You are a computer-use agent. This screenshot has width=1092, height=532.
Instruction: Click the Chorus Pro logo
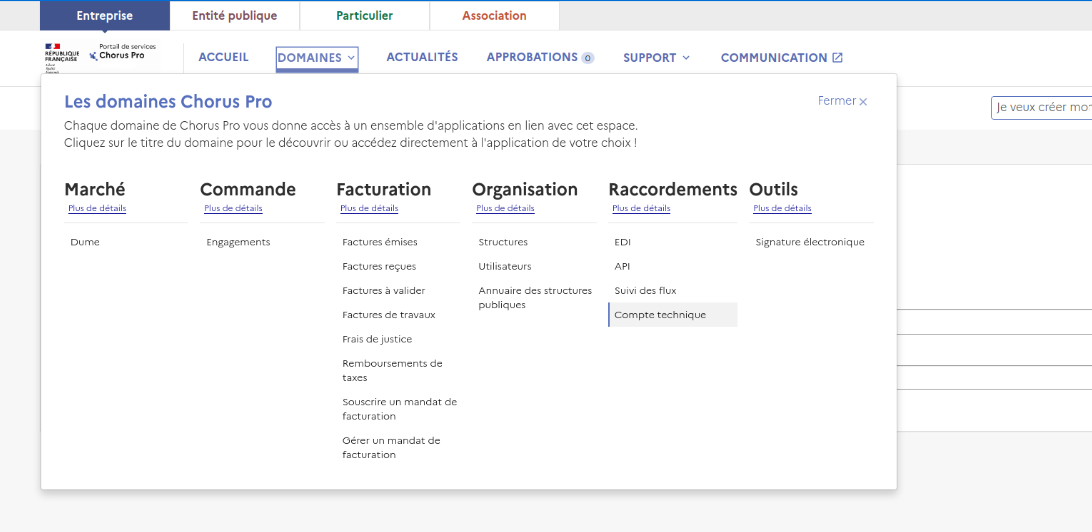point(122,52)
